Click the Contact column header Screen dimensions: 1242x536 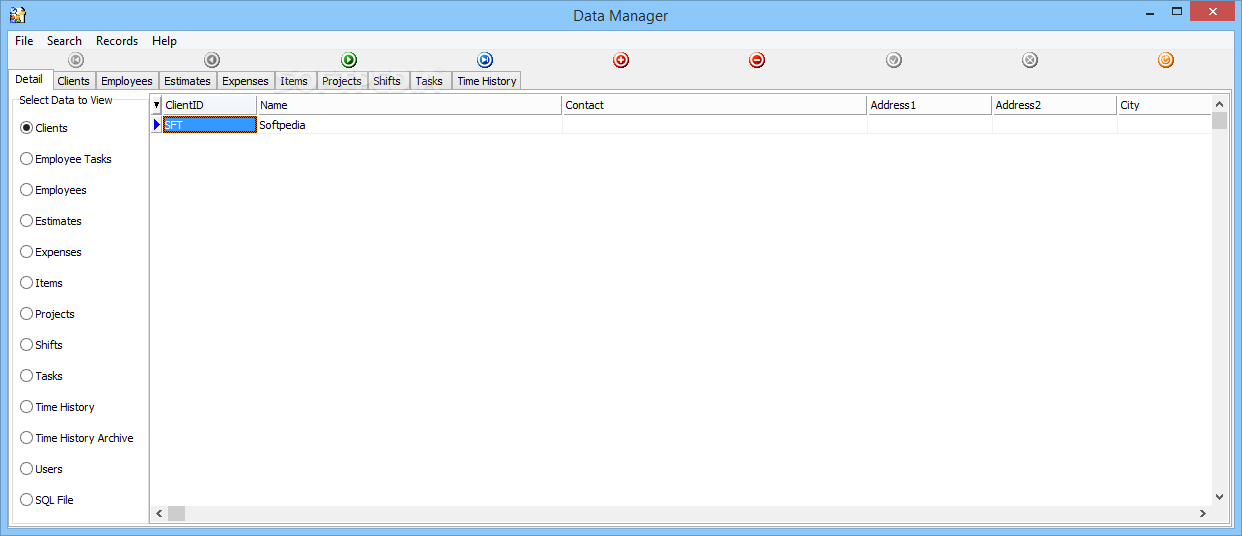pyautogui.click(x=714, y=105)
